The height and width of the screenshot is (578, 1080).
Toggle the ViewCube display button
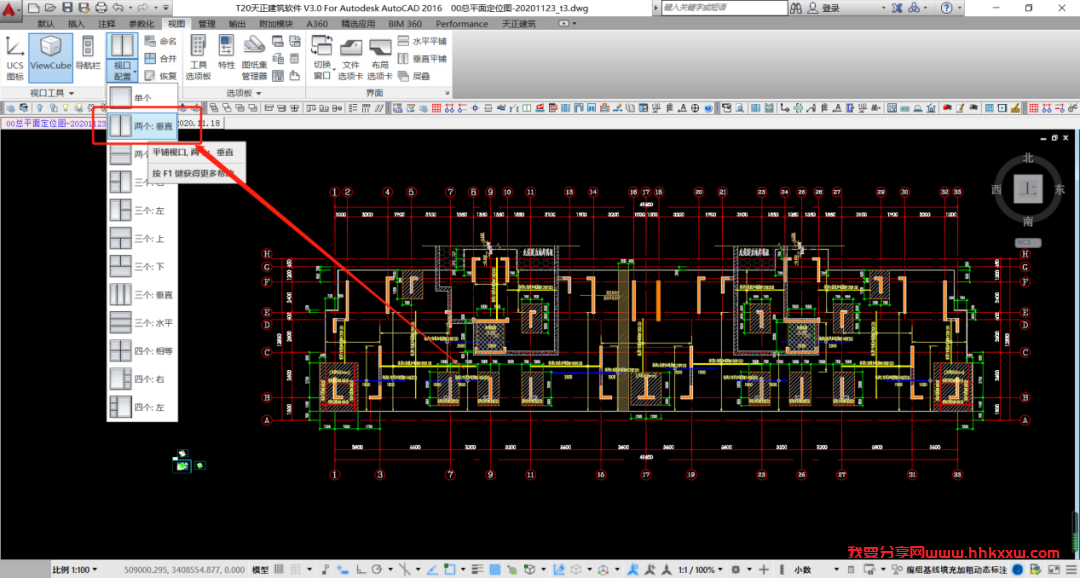point(50,58)
